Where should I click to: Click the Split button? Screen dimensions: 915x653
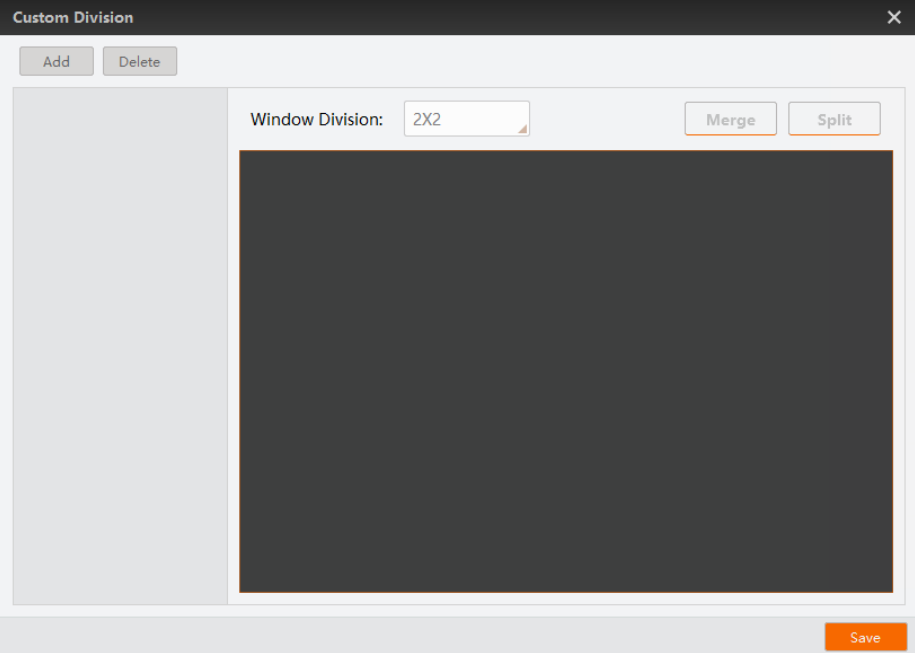pos(834,119)
